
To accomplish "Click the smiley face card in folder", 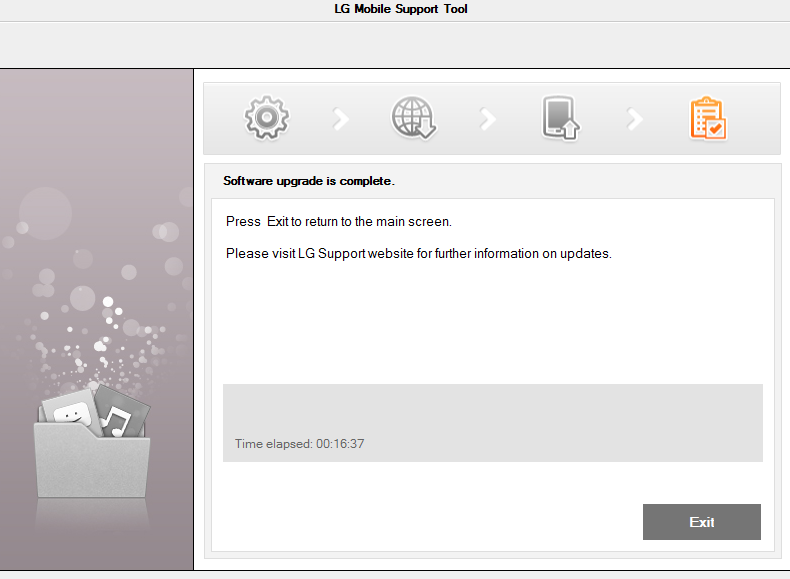I will point(71,413).
